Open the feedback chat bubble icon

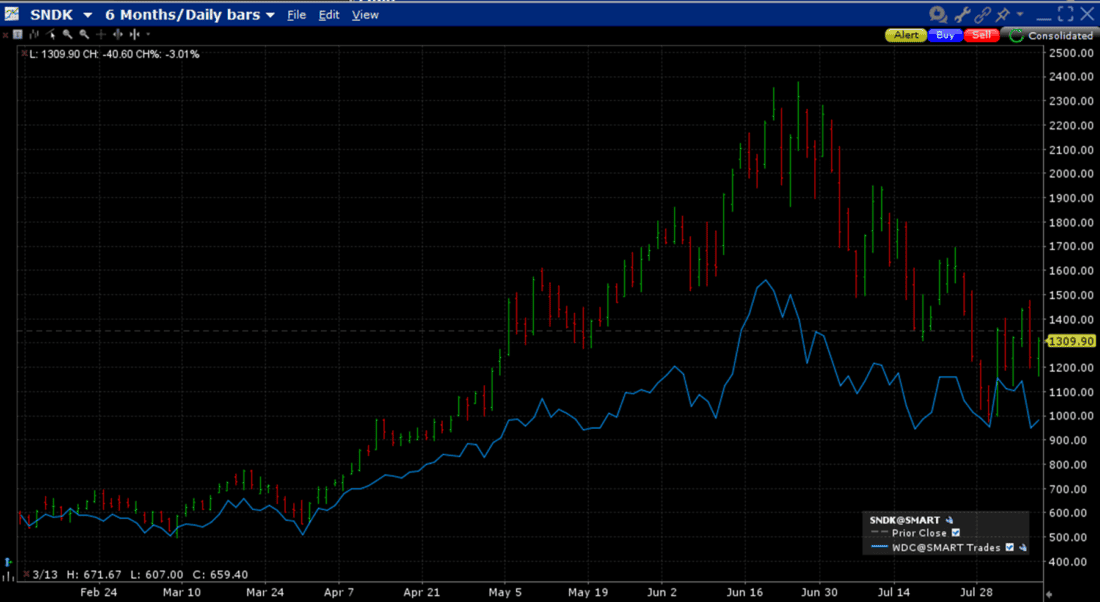[938, 14]
